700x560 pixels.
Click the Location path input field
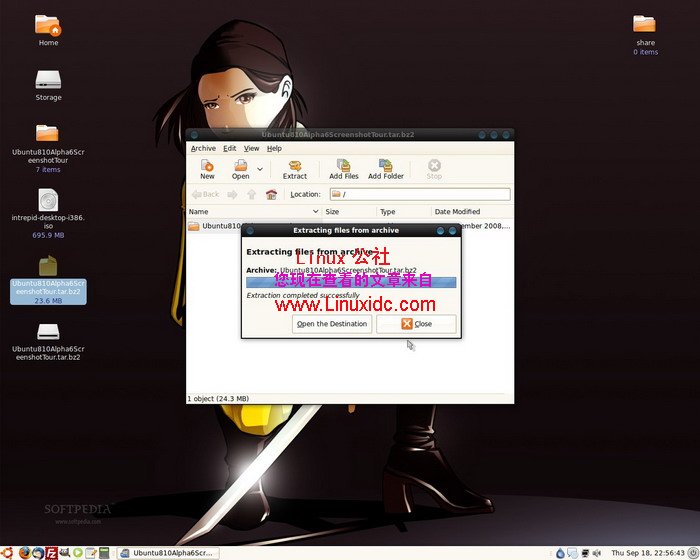(x=420, y=194)
